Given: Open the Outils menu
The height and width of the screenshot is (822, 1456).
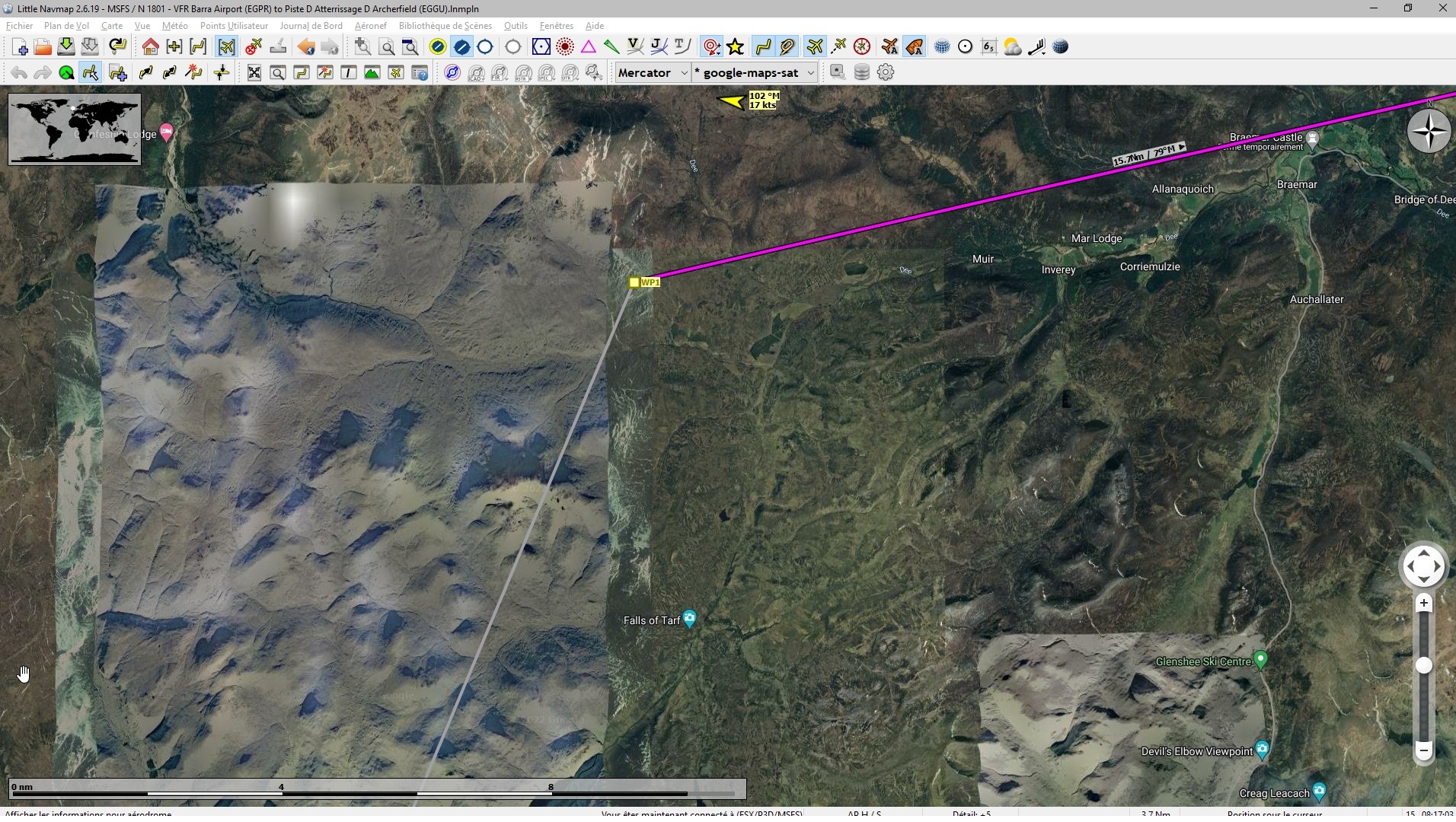Looking at the screenshot, I should point(516,26).
